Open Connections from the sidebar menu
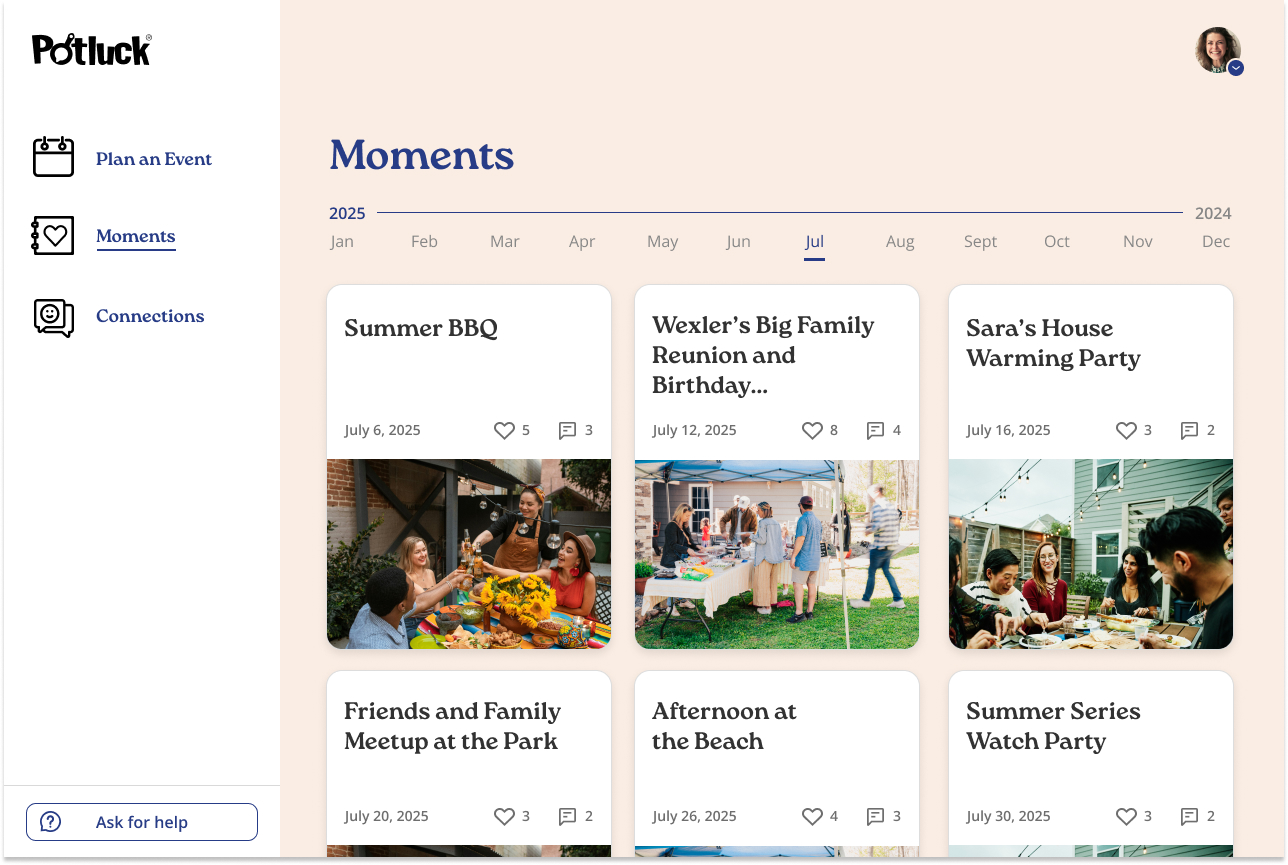This screenshot has height=865, width=1288. coord(150,316)
